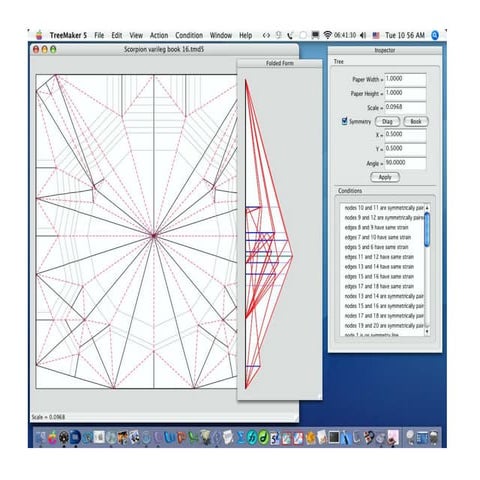
Task: Click the Angle value field
Action: (405, 163)
